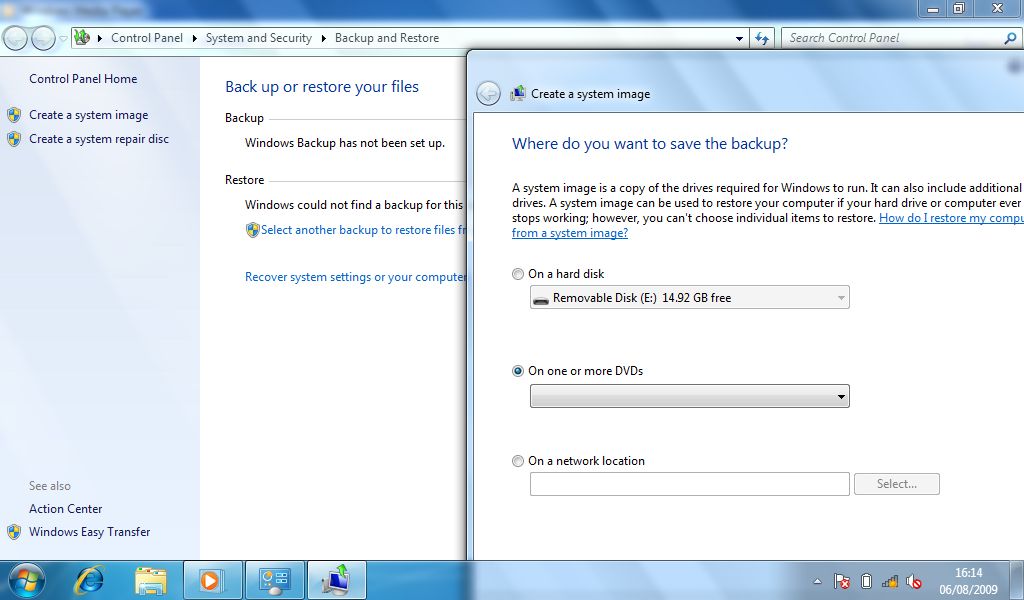Select the On a network location option
The width and height of the screenshot is (1024, 600).
(518, 461)
